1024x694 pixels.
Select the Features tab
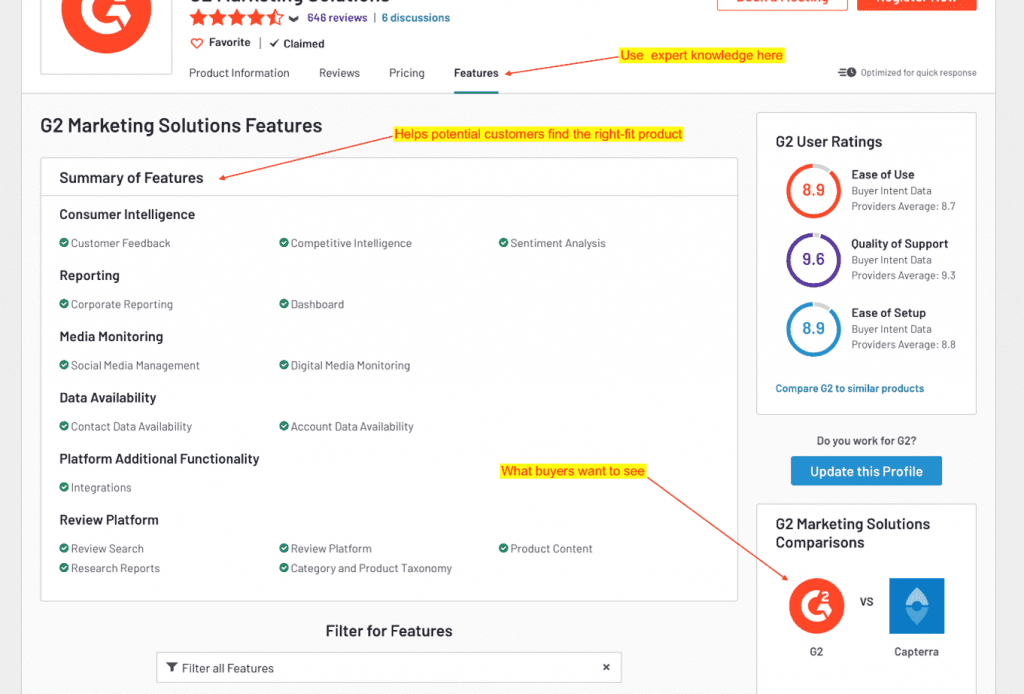pyautogui.click(x=476, y=73)
